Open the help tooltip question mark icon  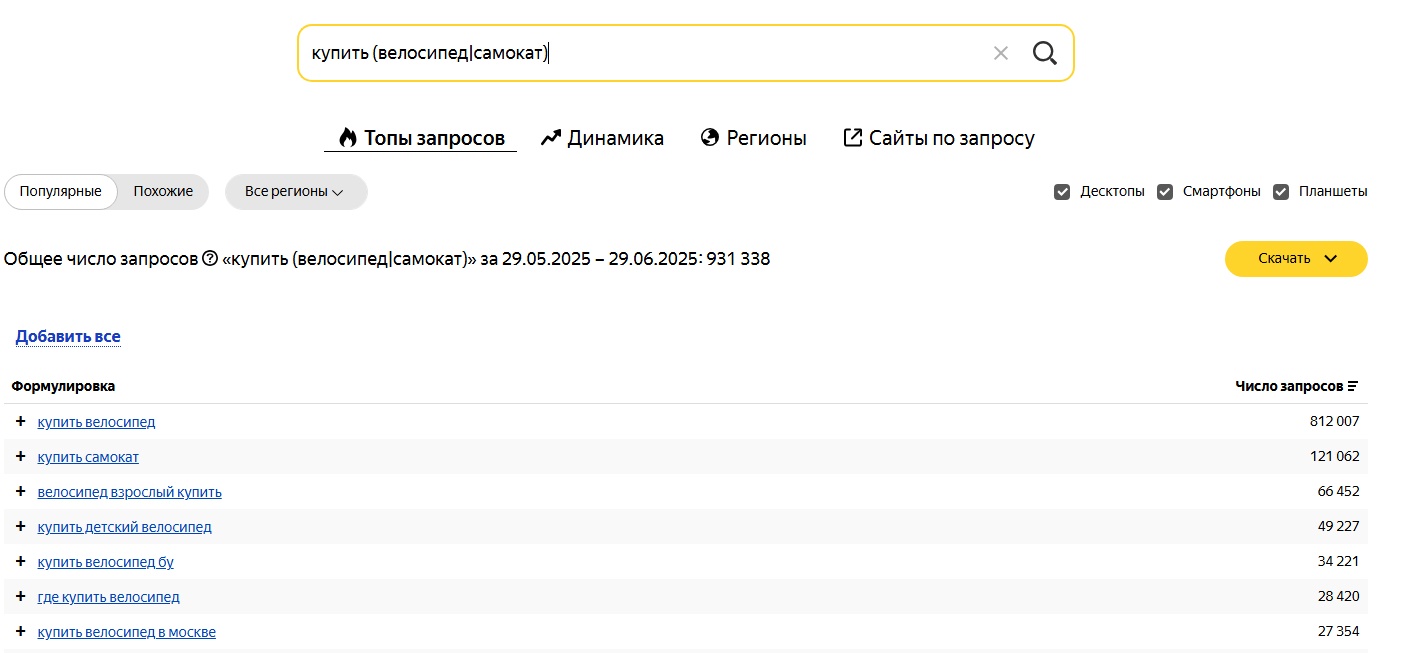pos(209,258)
